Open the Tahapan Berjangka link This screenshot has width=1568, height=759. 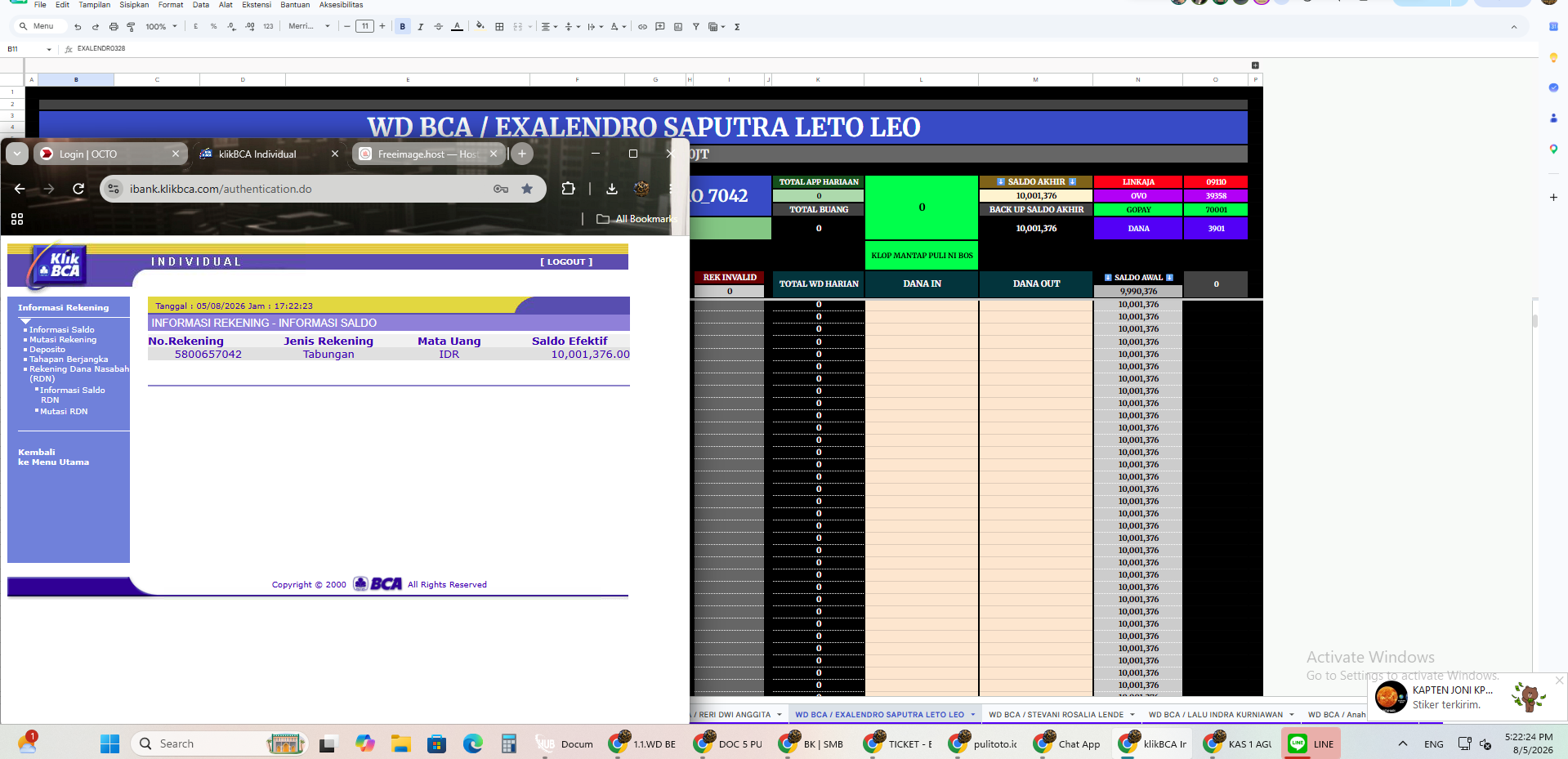click(x=69, y=359)
